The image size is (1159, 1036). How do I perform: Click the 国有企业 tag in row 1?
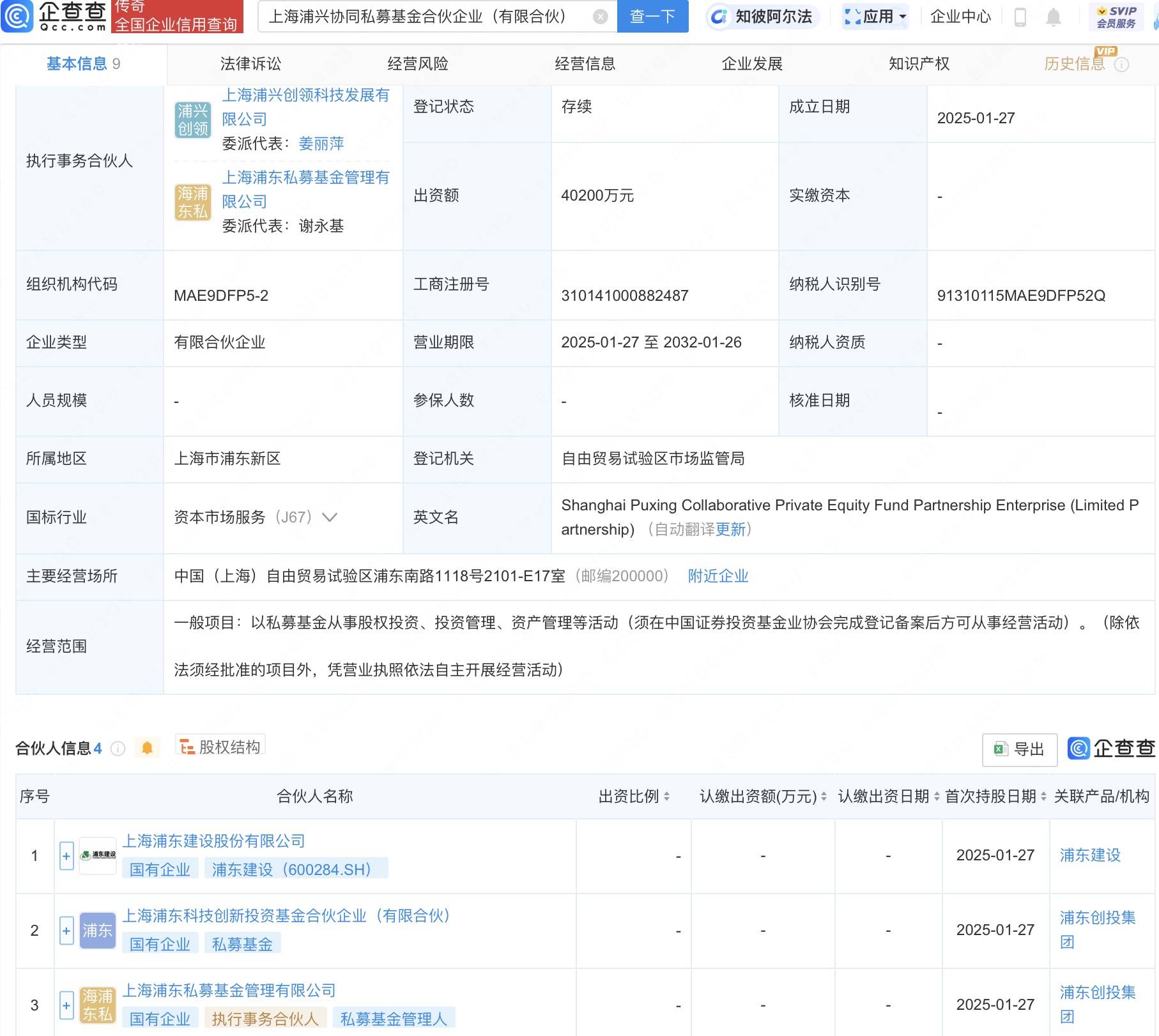[160, 869]
